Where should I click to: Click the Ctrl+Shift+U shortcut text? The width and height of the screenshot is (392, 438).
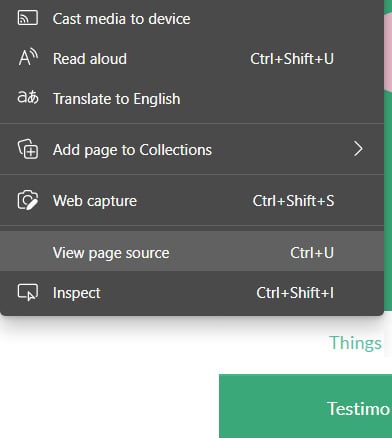click(x=292, y=59)
